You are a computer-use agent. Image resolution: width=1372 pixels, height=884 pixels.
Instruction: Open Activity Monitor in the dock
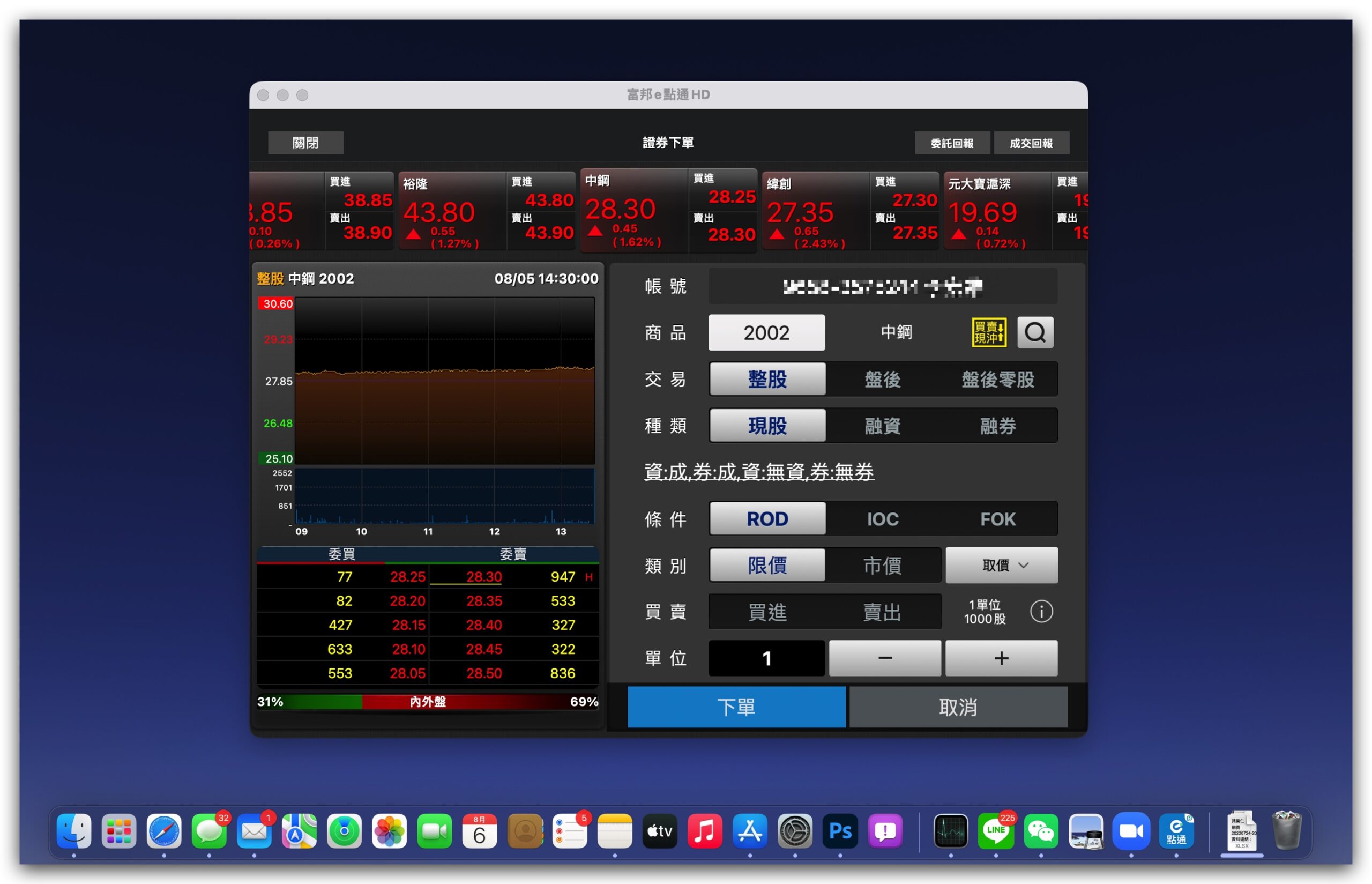point(951,830)
